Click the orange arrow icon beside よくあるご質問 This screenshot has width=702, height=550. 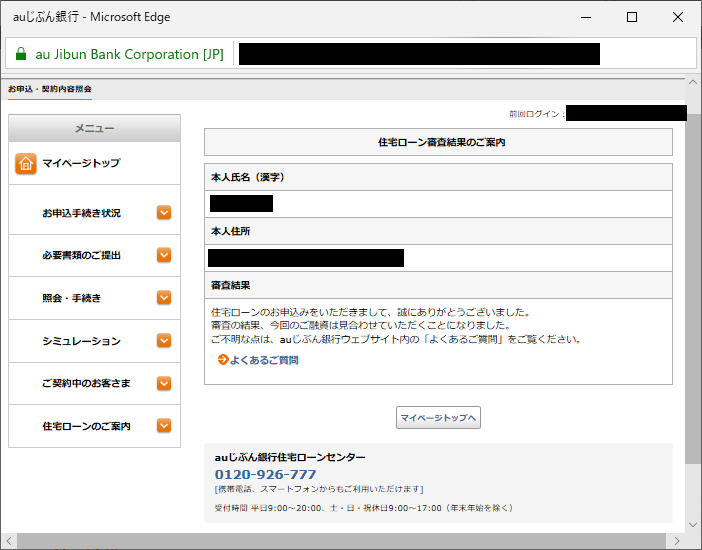pyautogui.click(x=223, y=360)
